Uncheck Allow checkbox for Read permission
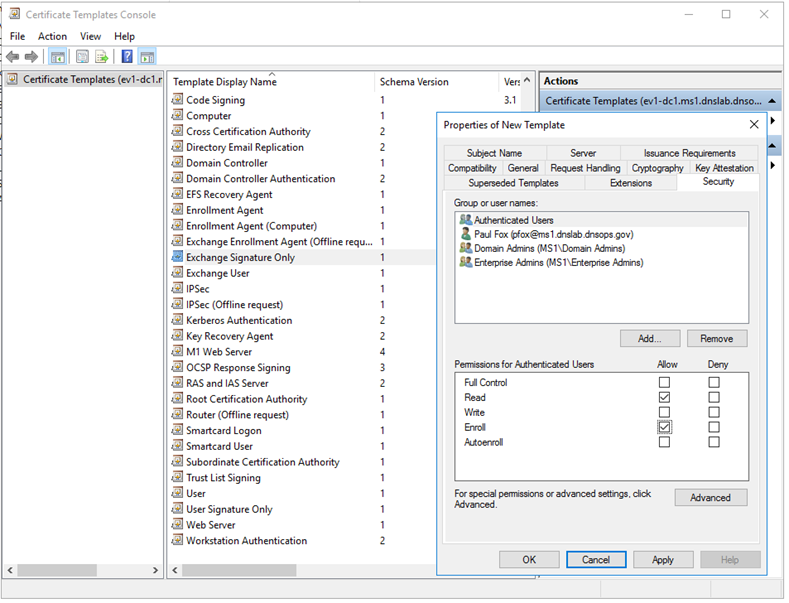 pyautogui.click(x=664, y=397)
